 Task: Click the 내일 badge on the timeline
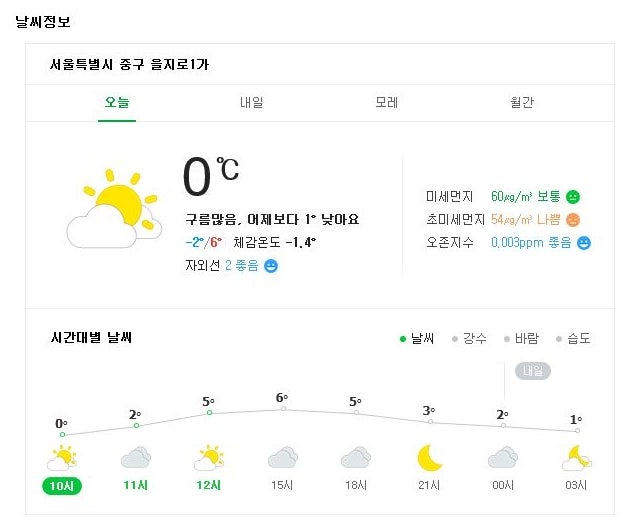tap(533, 371)
